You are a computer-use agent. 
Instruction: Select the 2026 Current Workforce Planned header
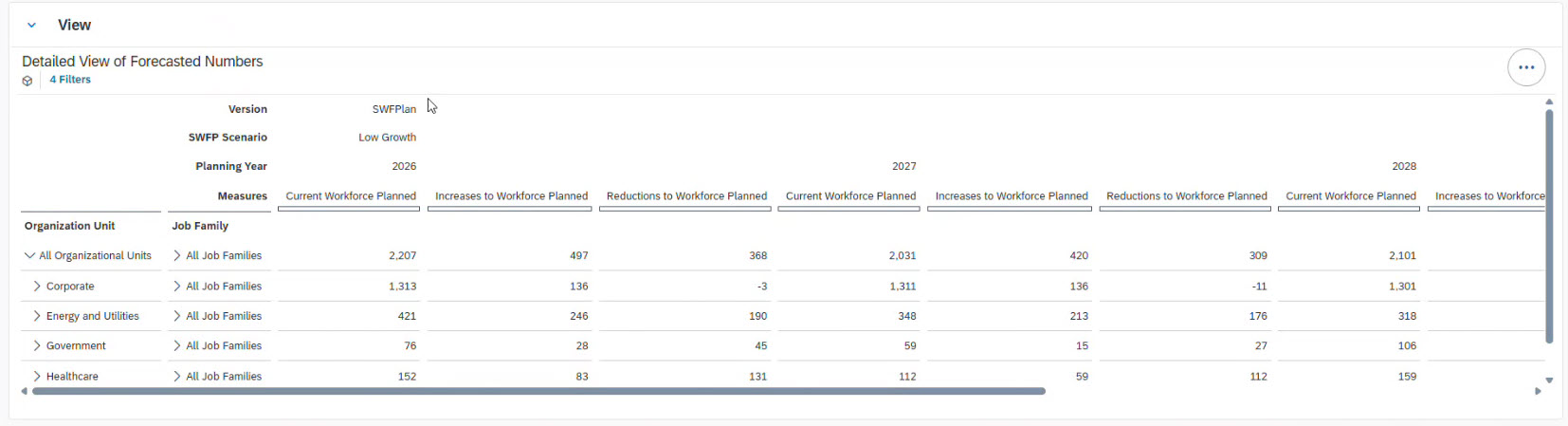pos(351,196)
